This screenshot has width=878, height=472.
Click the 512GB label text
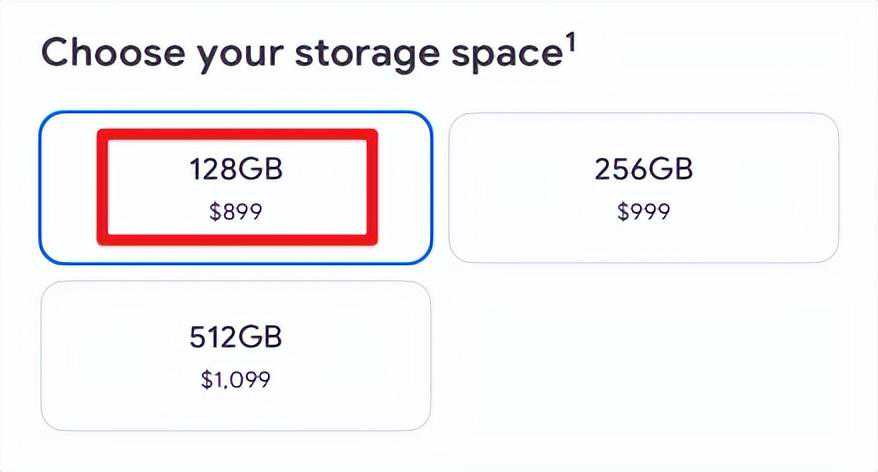[236, 338]
